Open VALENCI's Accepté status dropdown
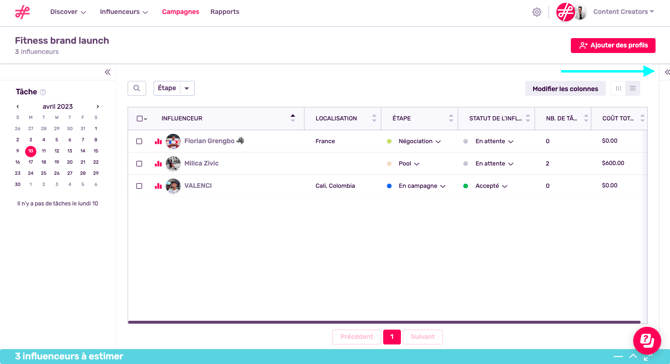670x364 pixels. 491,186
